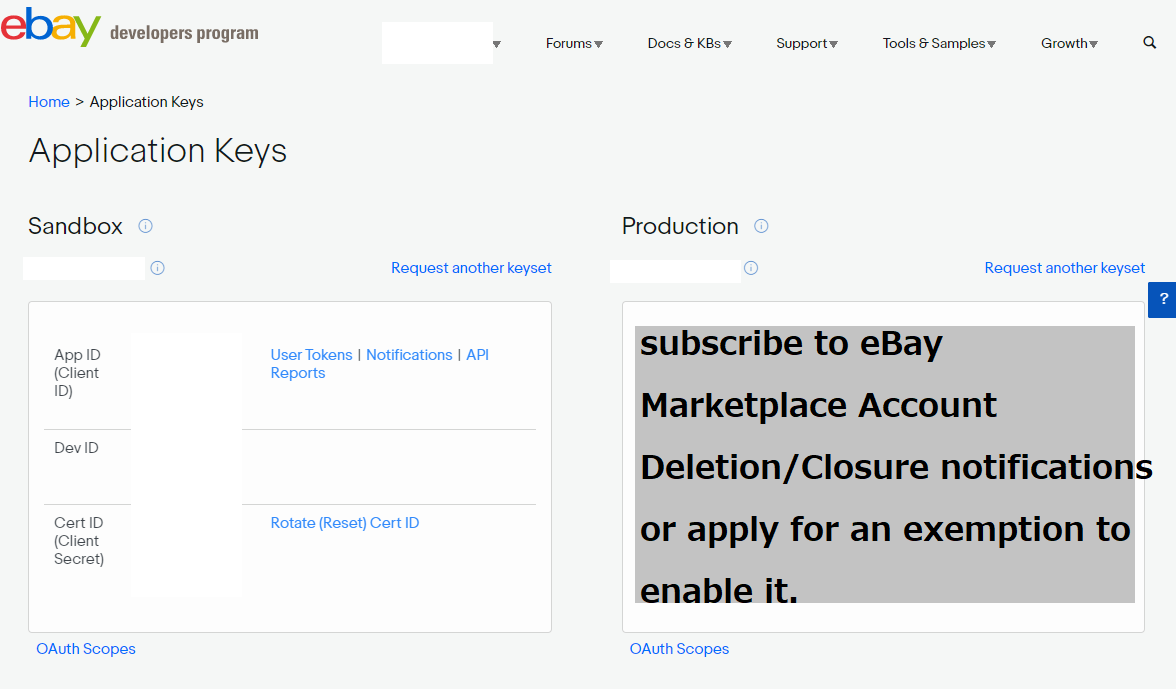The height and width of the screenshot is (689, 1176).
Task: Click the info icon beside production keyset field
Action: (751, 268)
